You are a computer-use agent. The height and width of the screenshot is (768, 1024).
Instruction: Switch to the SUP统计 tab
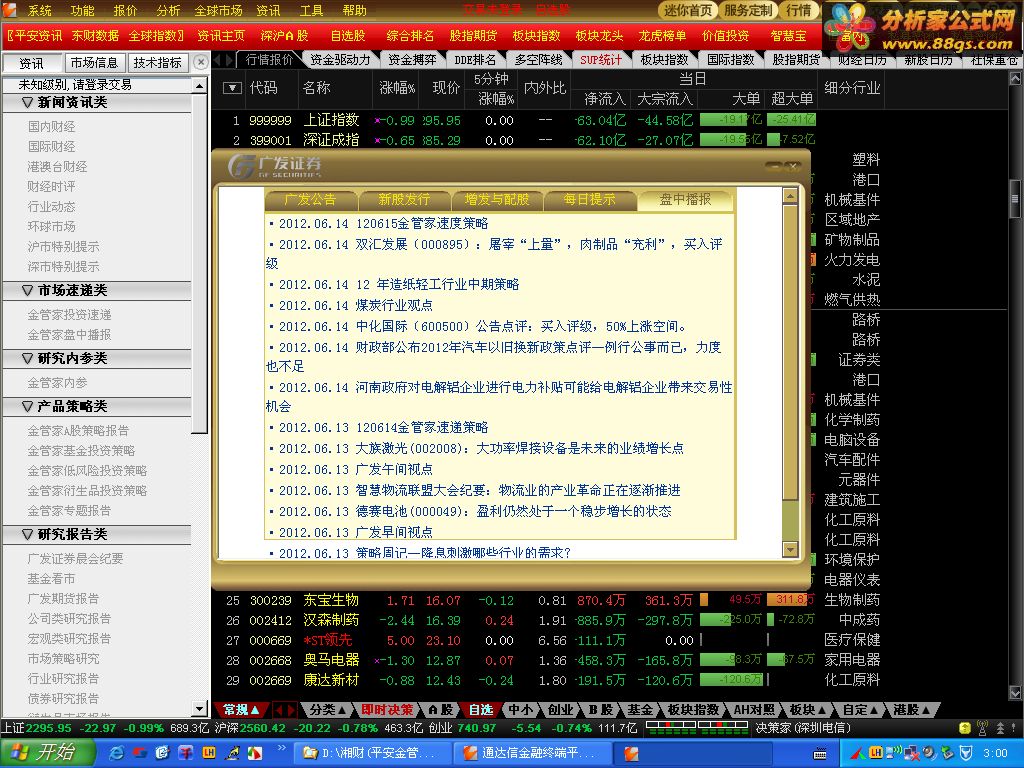(x=601, y=59)
